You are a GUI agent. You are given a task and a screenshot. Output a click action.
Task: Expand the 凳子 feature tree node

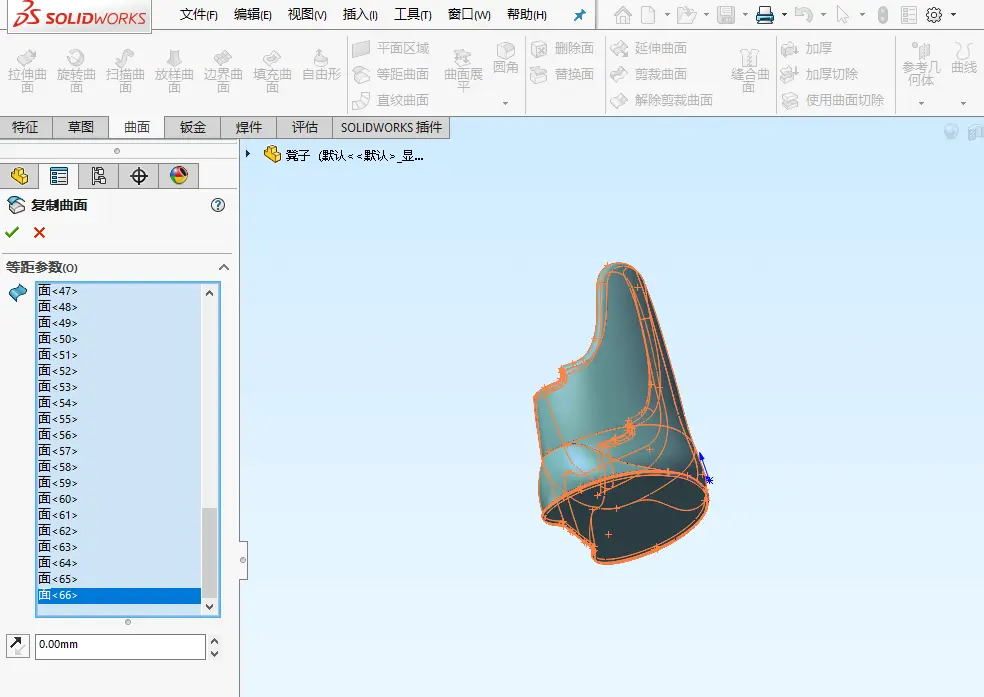pos(248,154)
